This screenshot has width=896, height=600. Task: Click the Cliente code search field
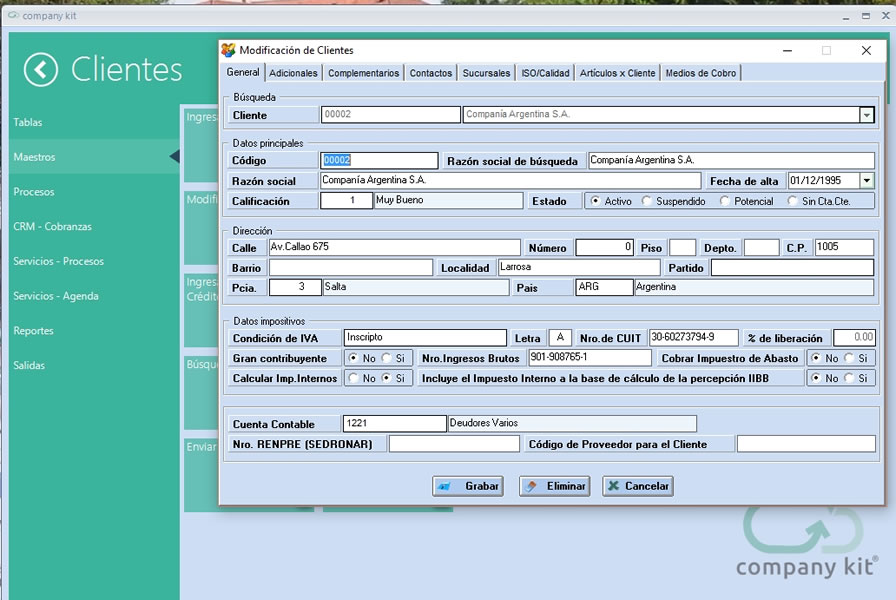[391, 115]
